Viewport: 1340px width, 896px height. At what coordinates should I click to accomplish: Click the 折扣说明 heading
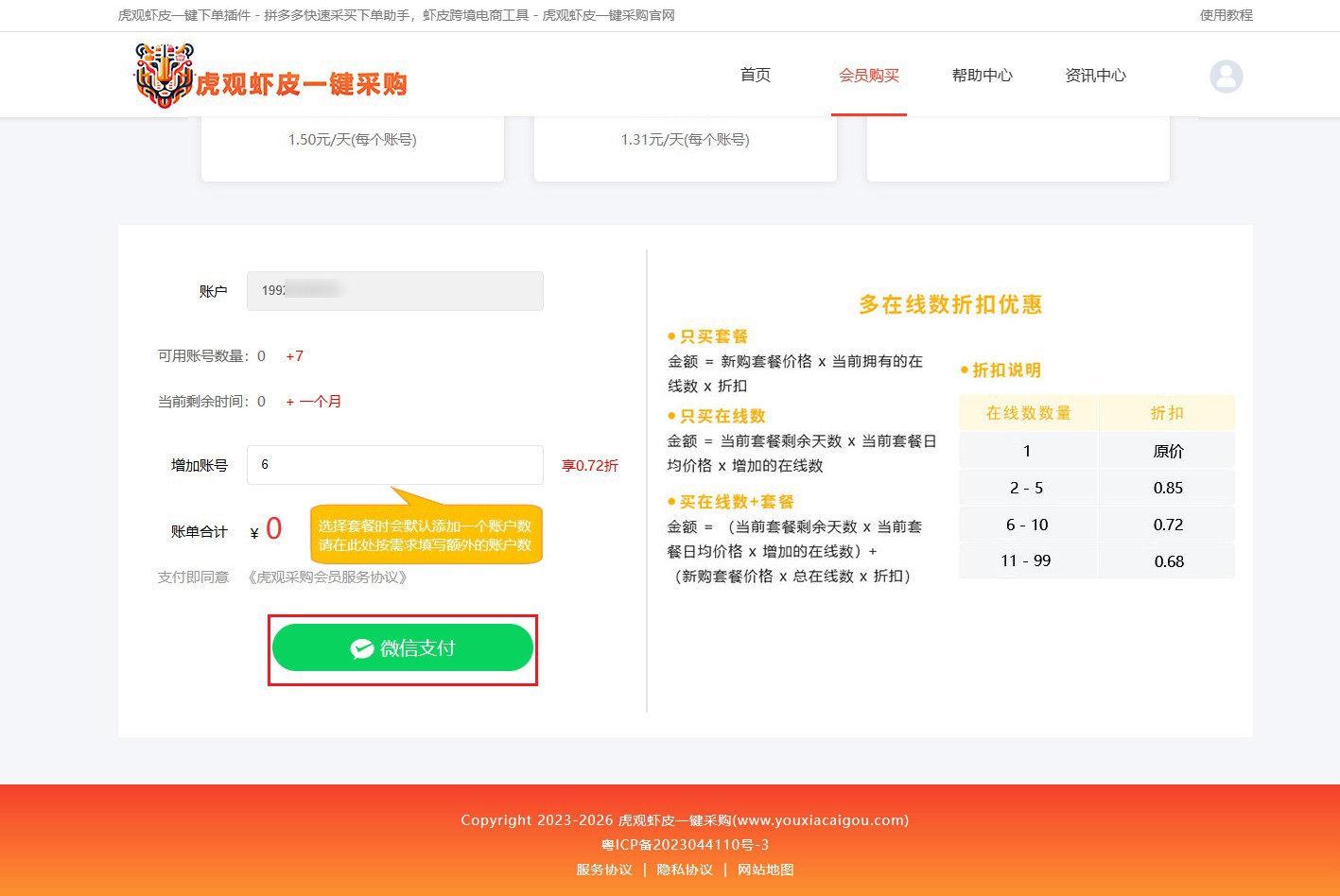(1006, 370)
